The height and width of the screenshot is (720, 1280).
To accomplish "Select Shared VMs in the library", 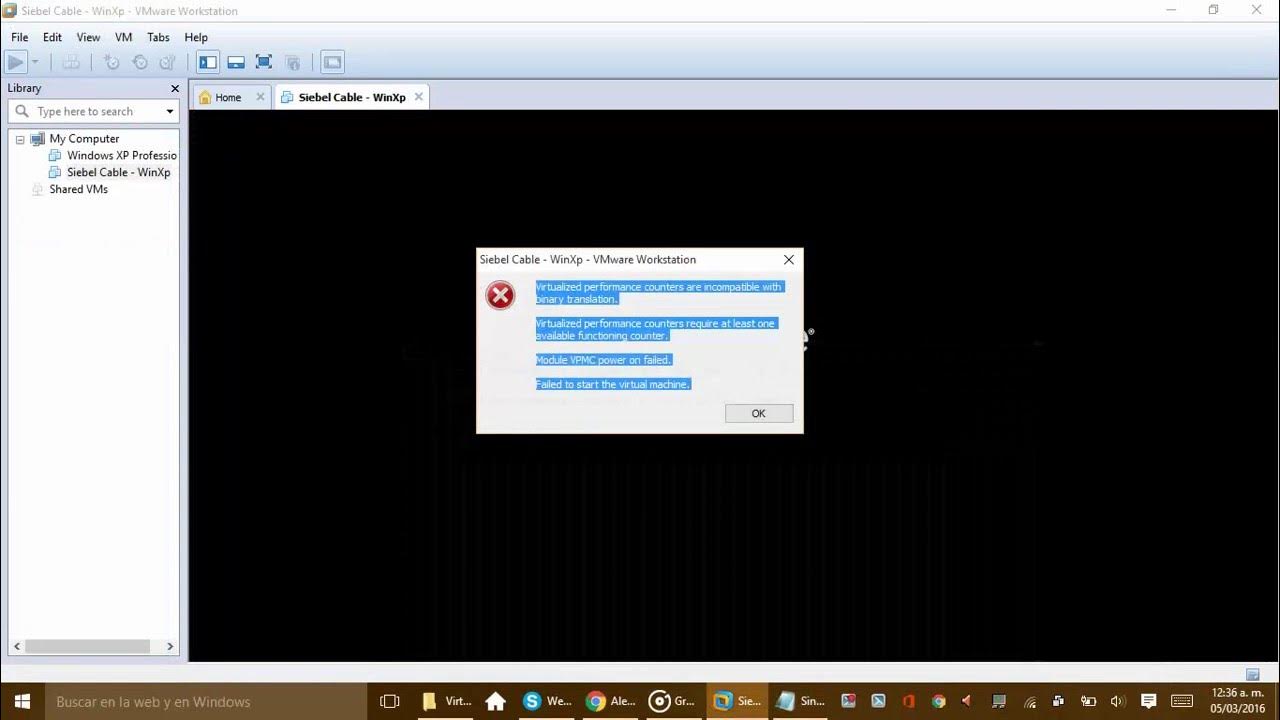I will pos(78,190).
